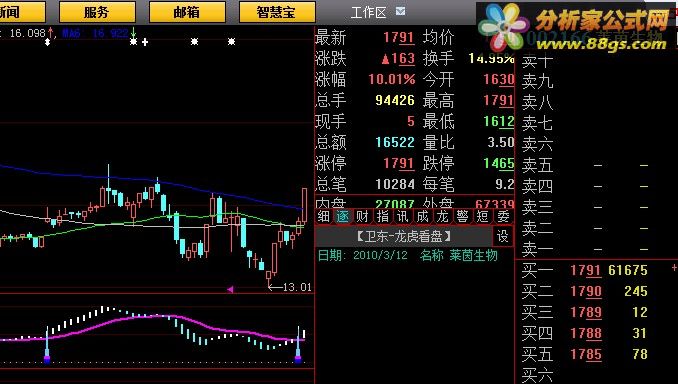Open the 财 finance tab
678x384 pixels.
362,216
